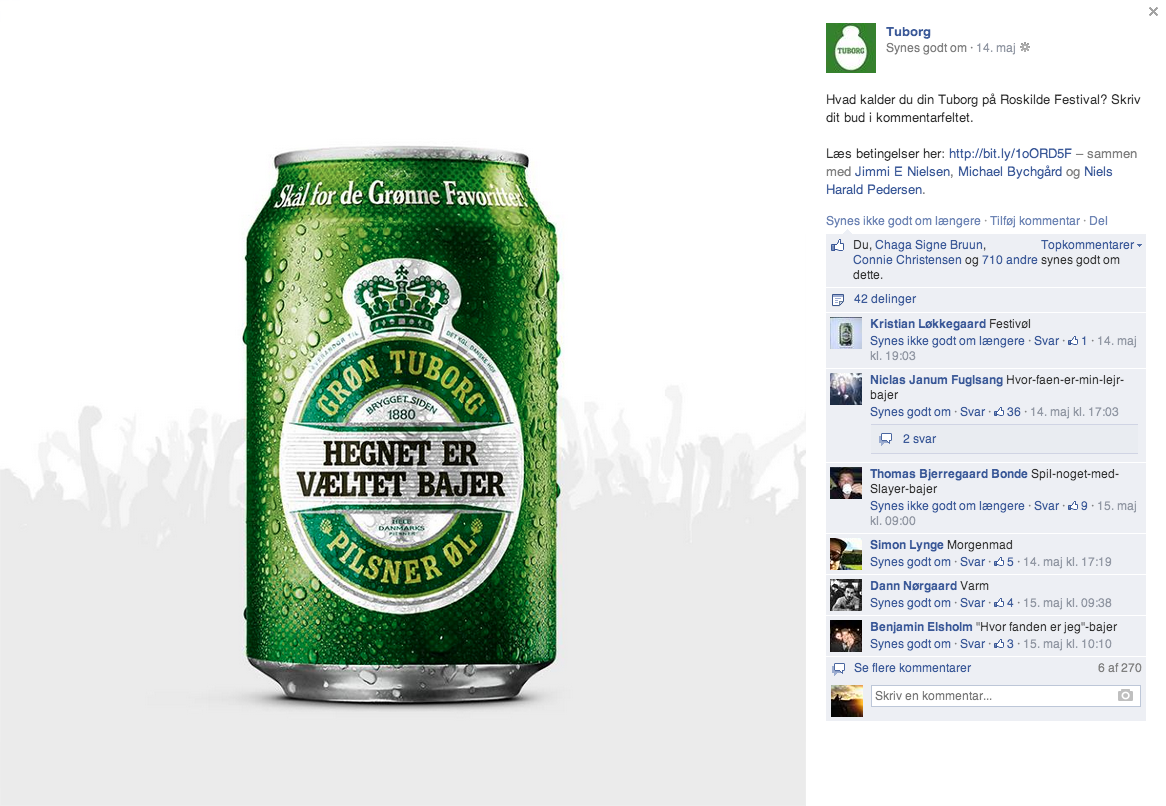
Task: Expand Se flere kommentarer
Action: pyautogui.click(x=912, y=668)
